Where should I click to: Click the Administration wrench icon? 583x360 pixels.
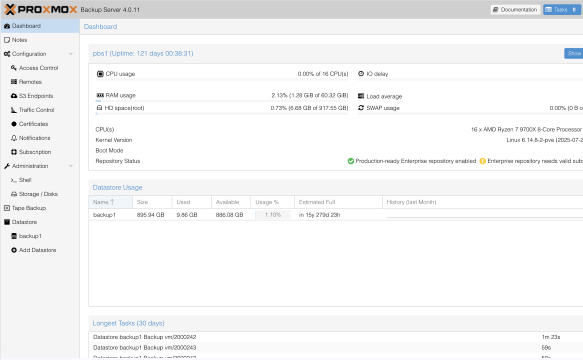(7, 166)
